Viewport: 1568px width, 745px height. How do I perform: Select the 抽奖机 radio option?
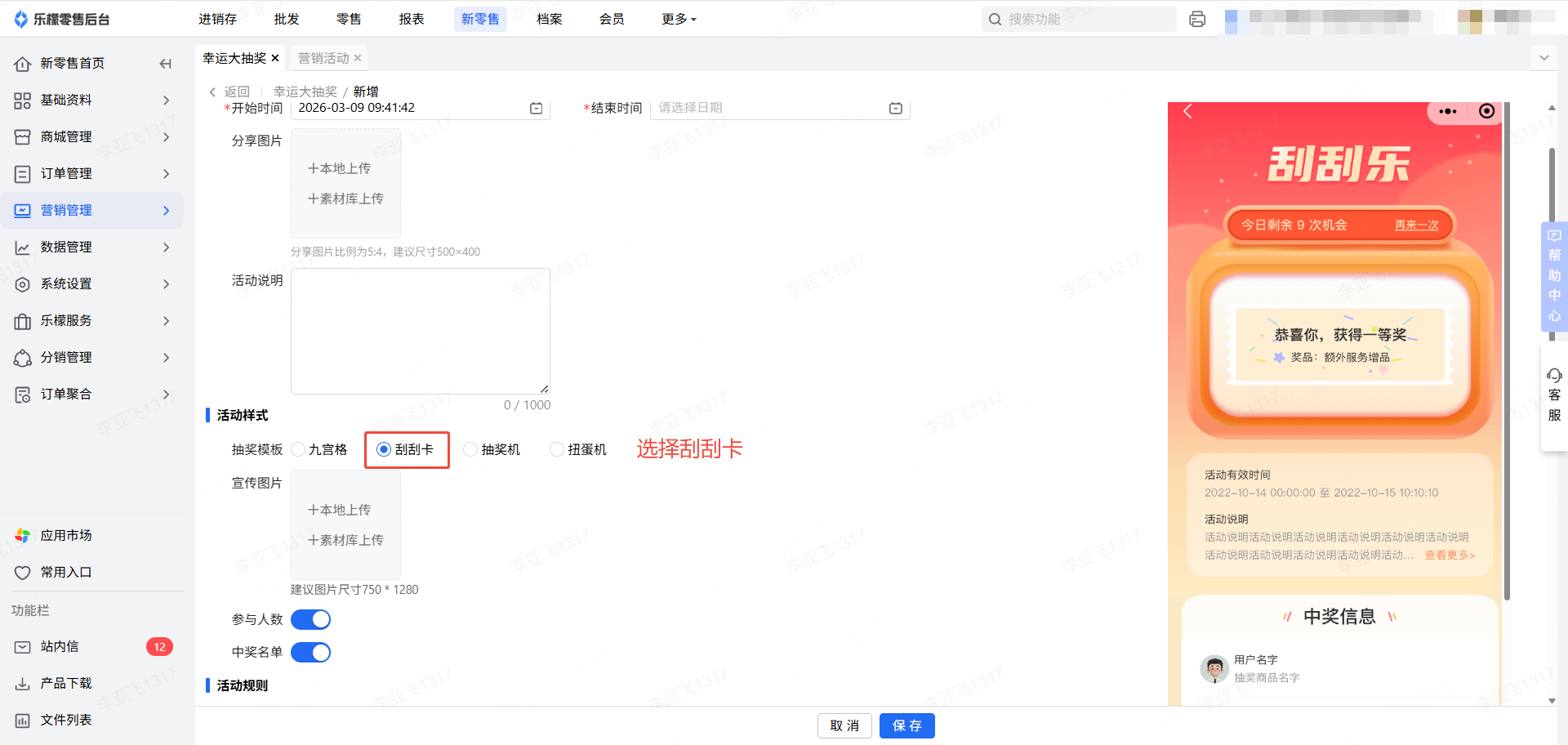coord(470,449)
